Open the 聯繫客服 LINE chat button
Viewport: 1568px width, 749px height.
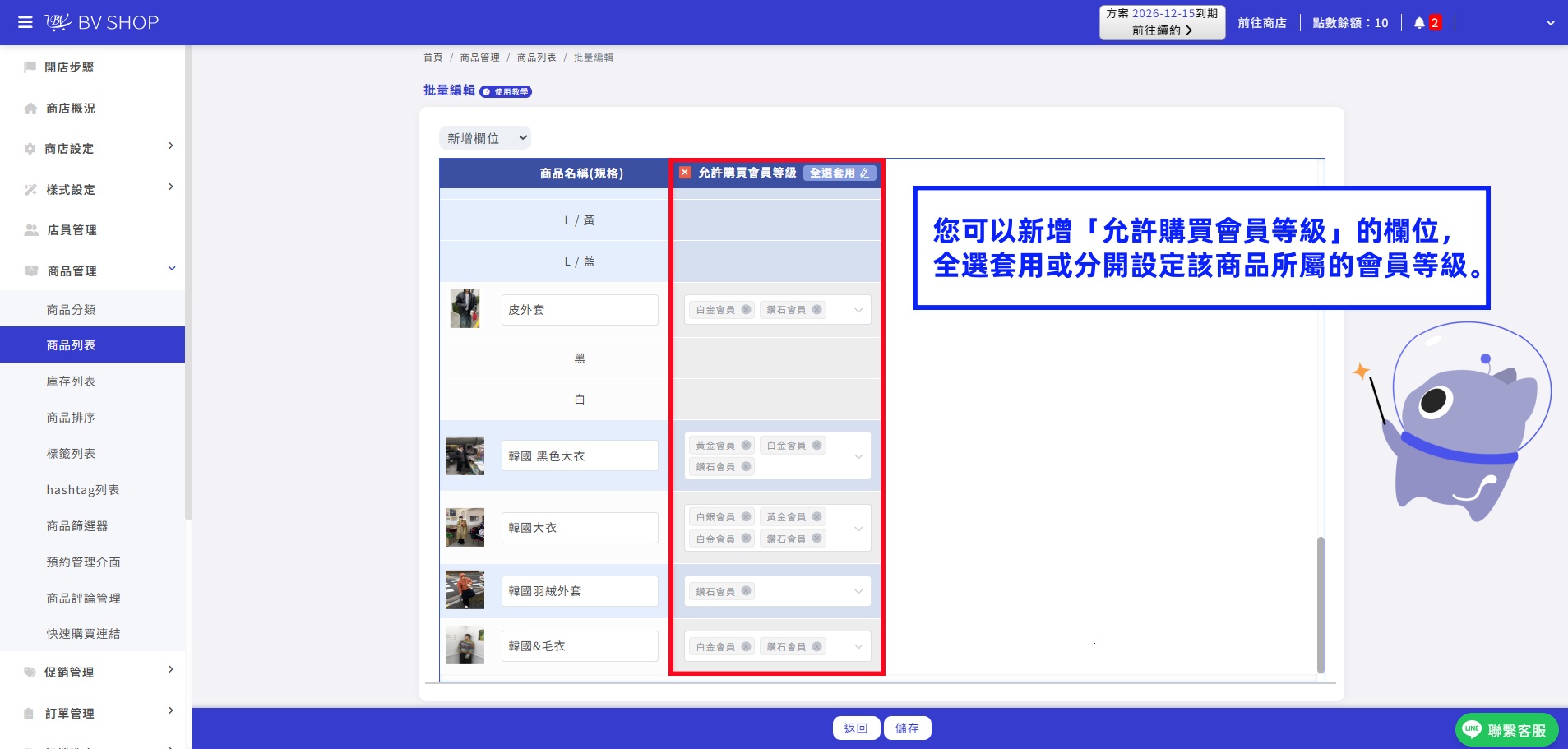coord(1506,730)
